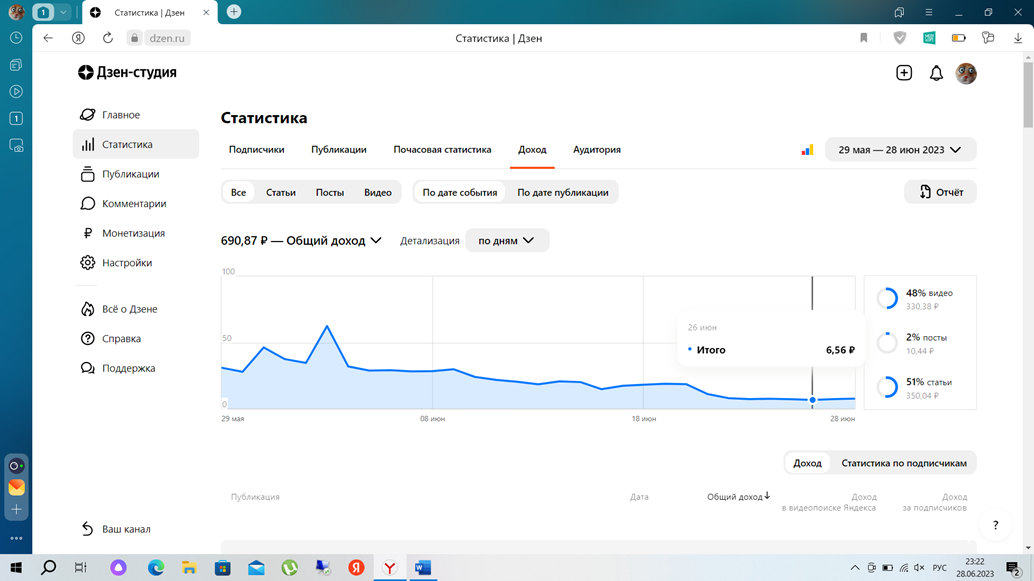Open the profile avatar menu
This screenshot has height=581, width=1034.
point(966,73)
